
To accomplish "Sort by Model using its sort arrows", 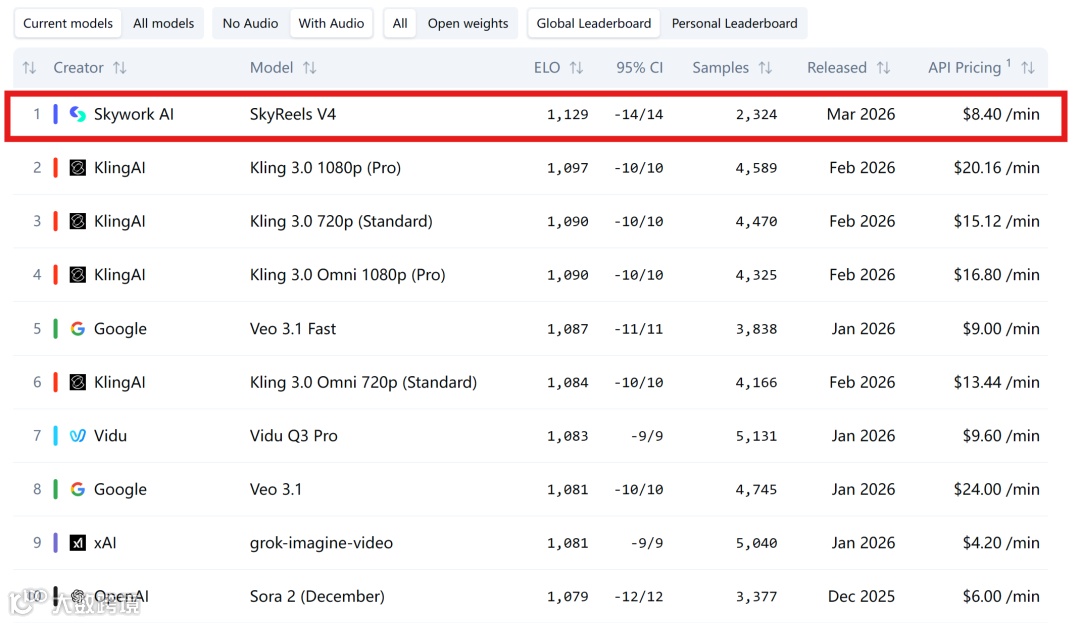I will click(x=310, y=67).
